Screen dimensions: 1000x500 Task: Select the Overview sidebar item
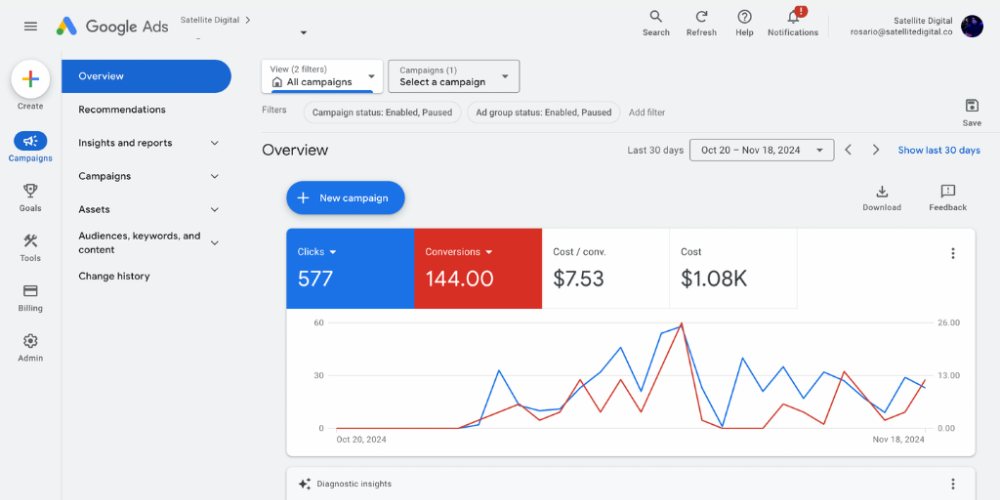(147, 77)
